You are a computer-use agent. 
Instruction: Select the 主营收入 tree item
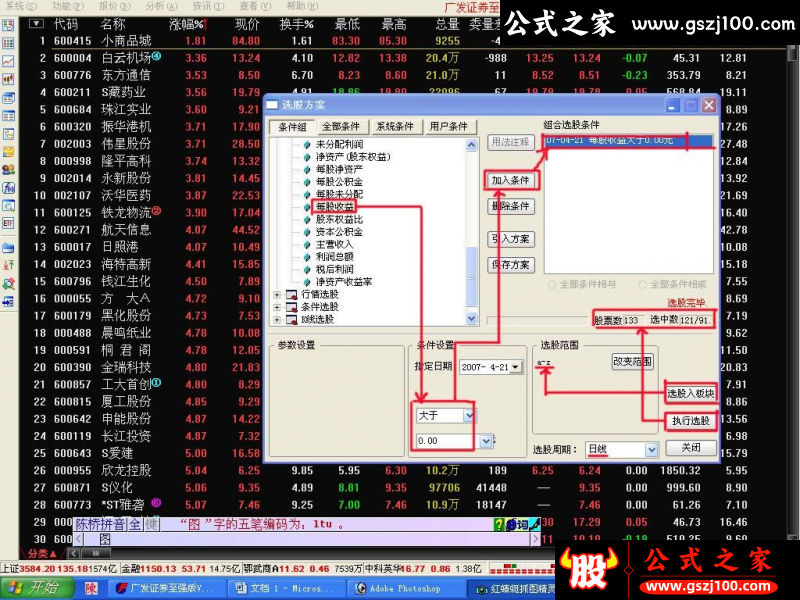(334, 244)
